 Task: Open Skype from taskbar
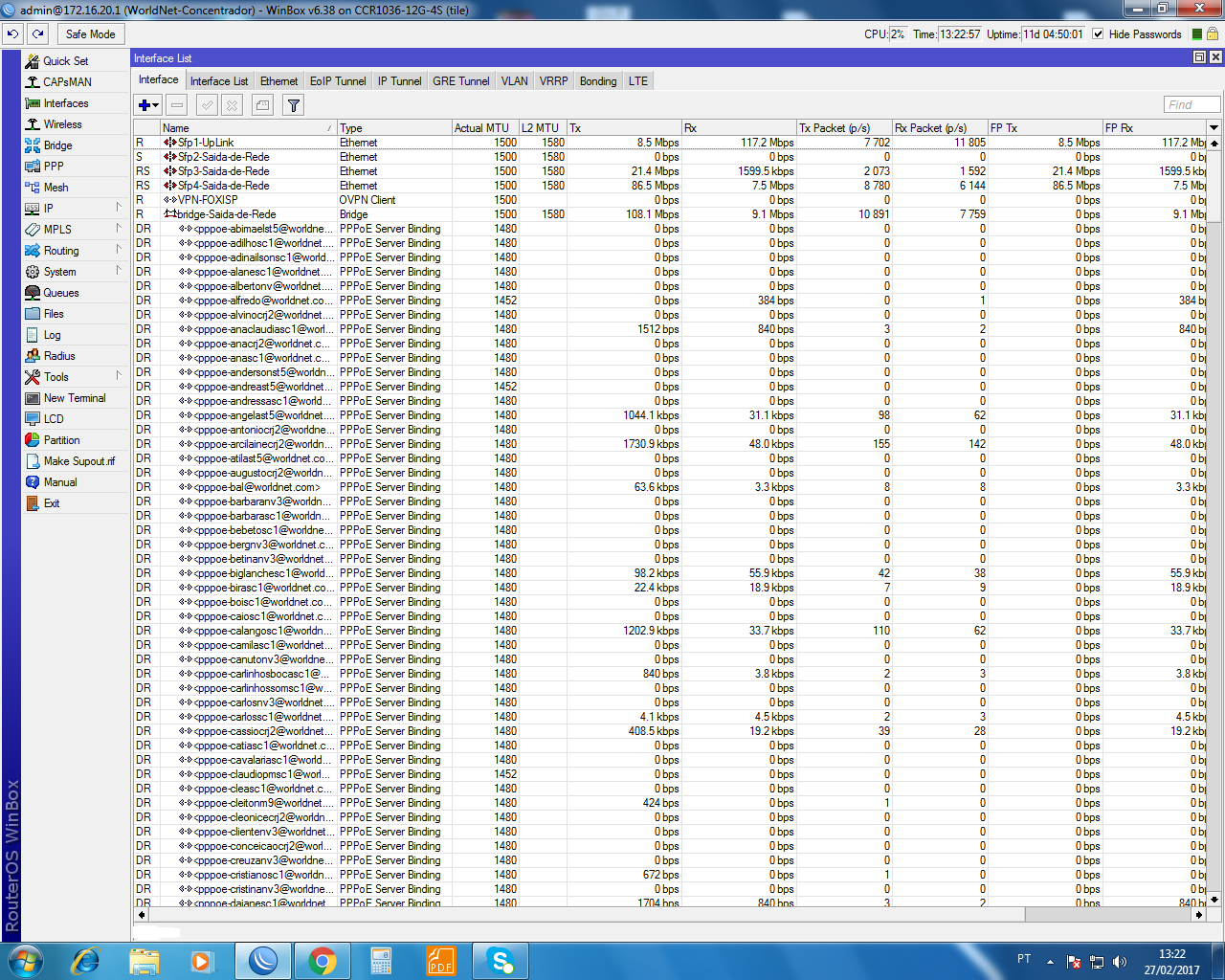click(500, 961)
